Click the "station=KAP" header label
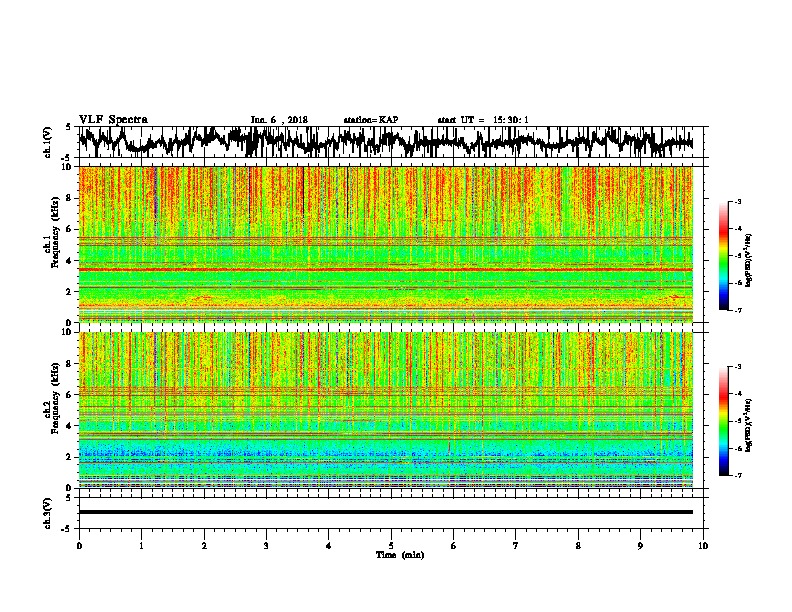This screenshot has width=792, height=612. click(x=371, y=120)
